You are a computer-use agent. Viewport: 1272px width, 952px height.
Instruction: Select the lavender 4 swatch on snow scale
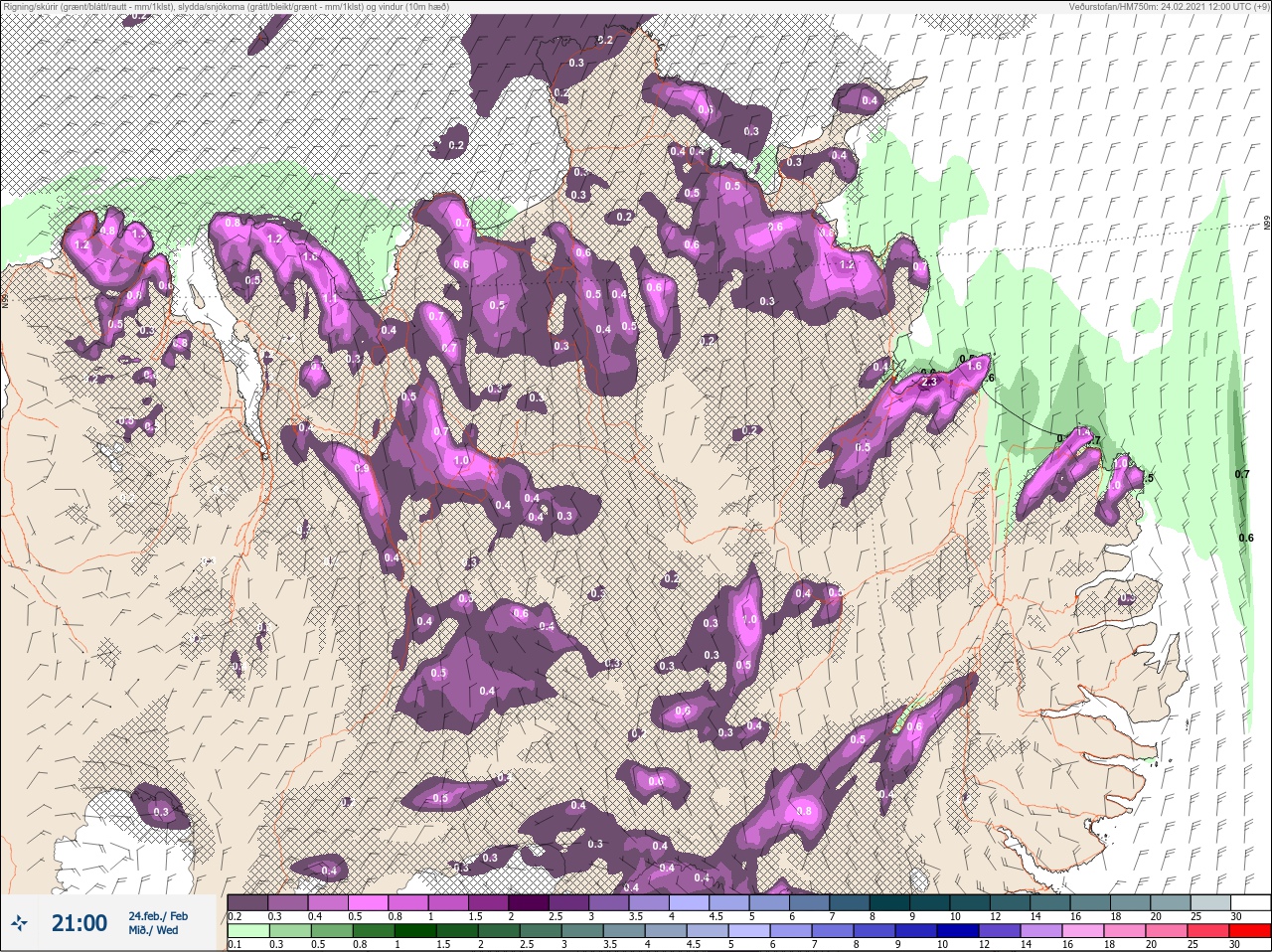pyautogui.click(x=691, y=902)
